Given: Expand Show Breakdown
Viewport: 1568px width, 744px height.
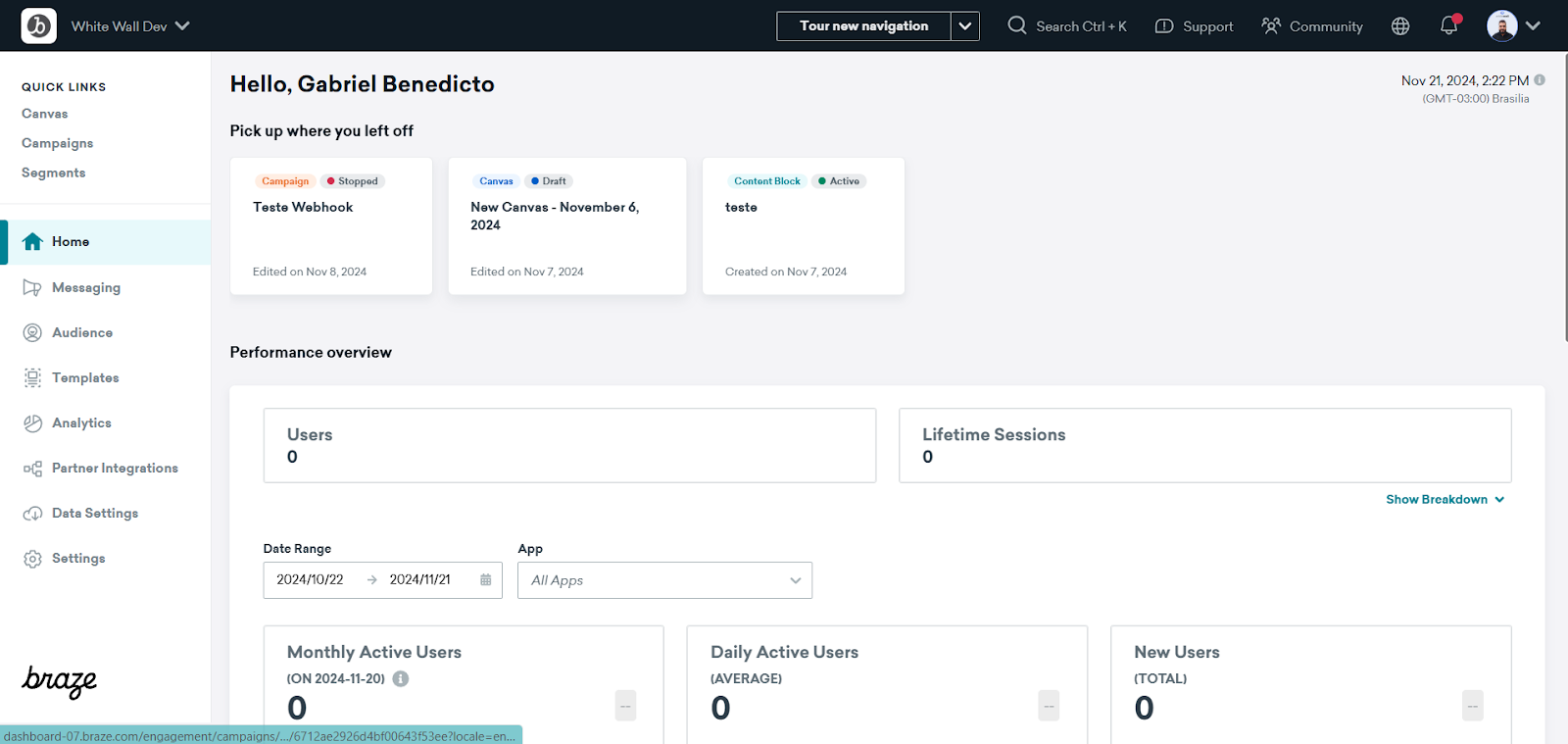Looking at the screenshot, I should pos(1445,499).
